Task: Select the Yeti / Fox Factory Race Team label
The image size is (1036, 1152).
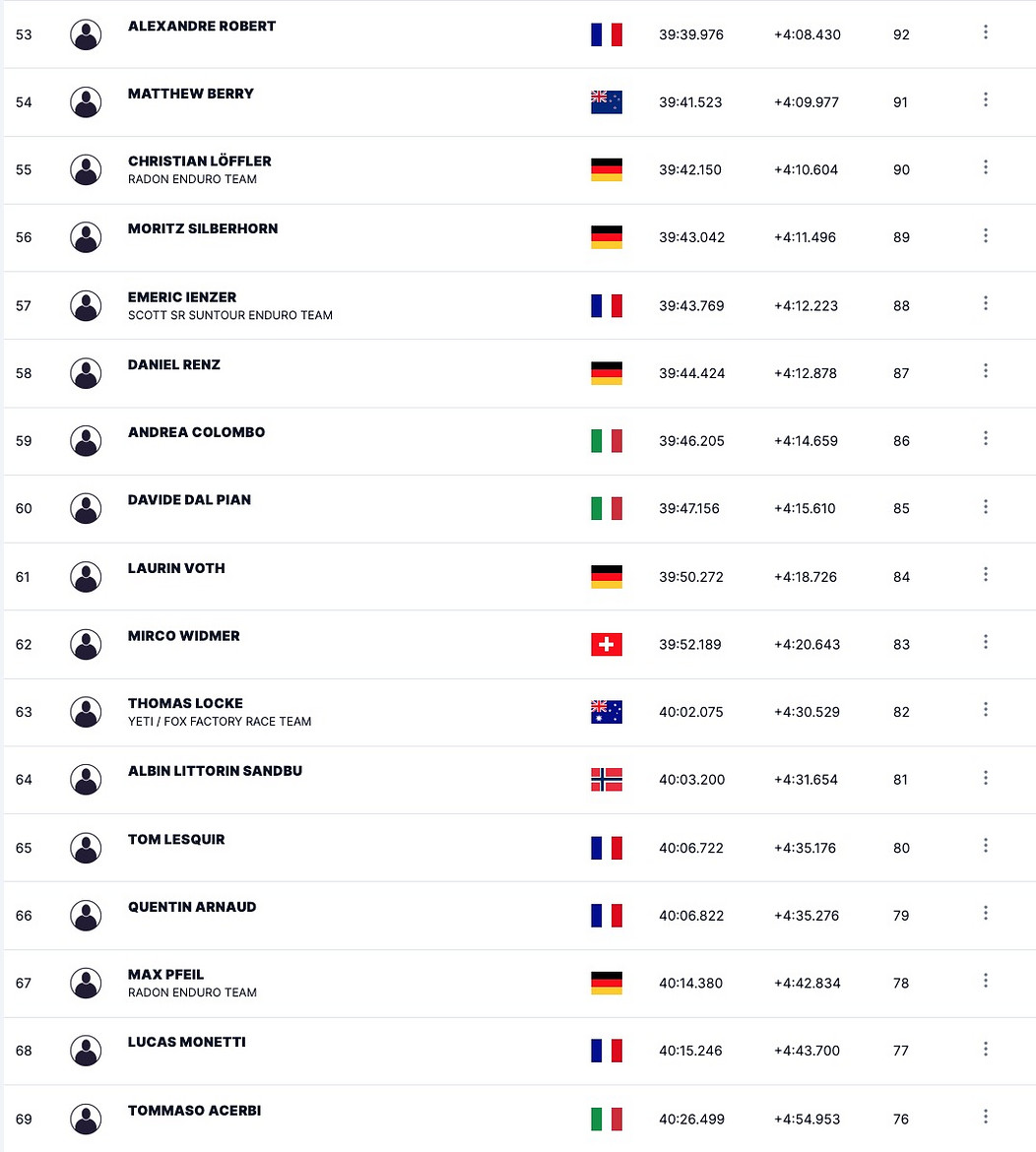Action: pyautogui.click(x=220, y=722)
